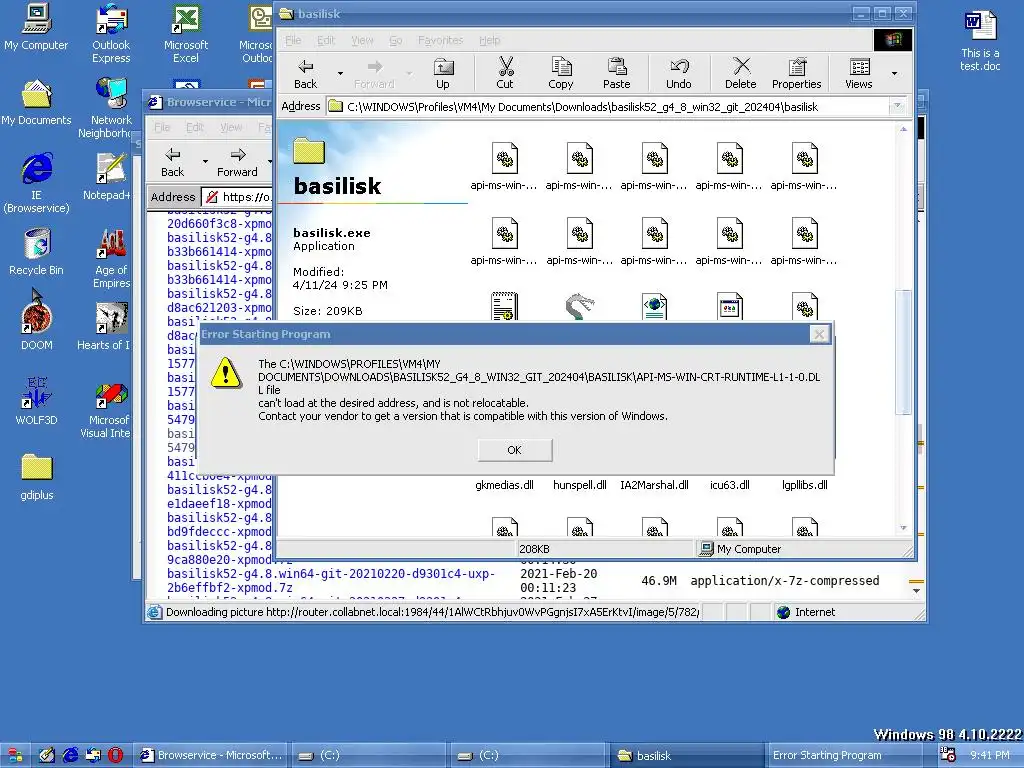Click down arrow of basilisk file list scrollbar
Image resolution: width=1024 pixels, height=768 pixels.
(904, 528)
